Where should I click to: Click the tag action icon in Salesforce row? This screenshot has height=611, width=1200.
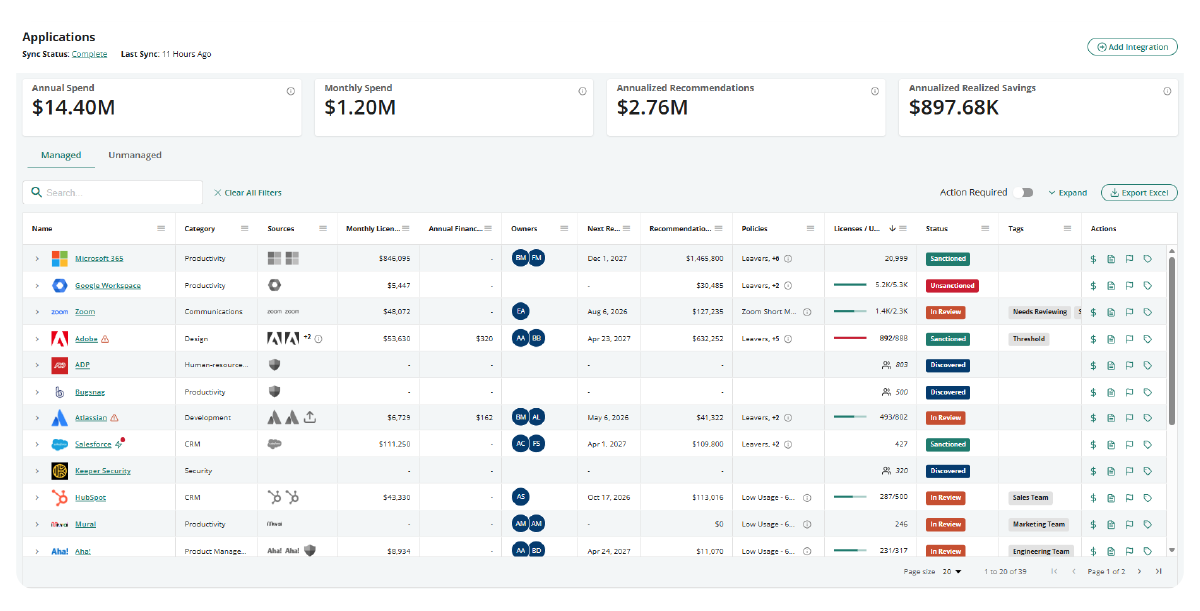coord(1147,444)
